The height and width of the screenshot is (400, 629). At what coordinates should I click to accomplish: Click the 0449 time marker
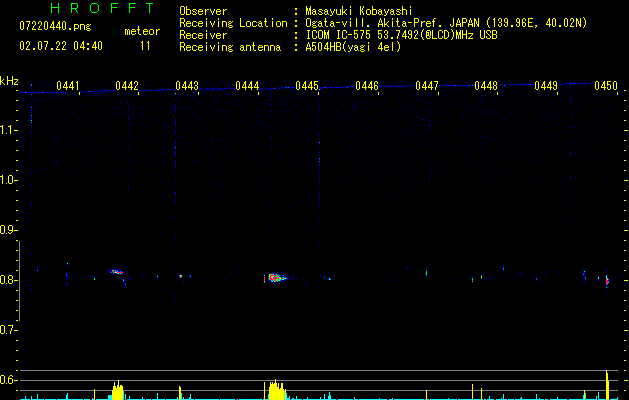pyautogui.click(x=546, y=86)
